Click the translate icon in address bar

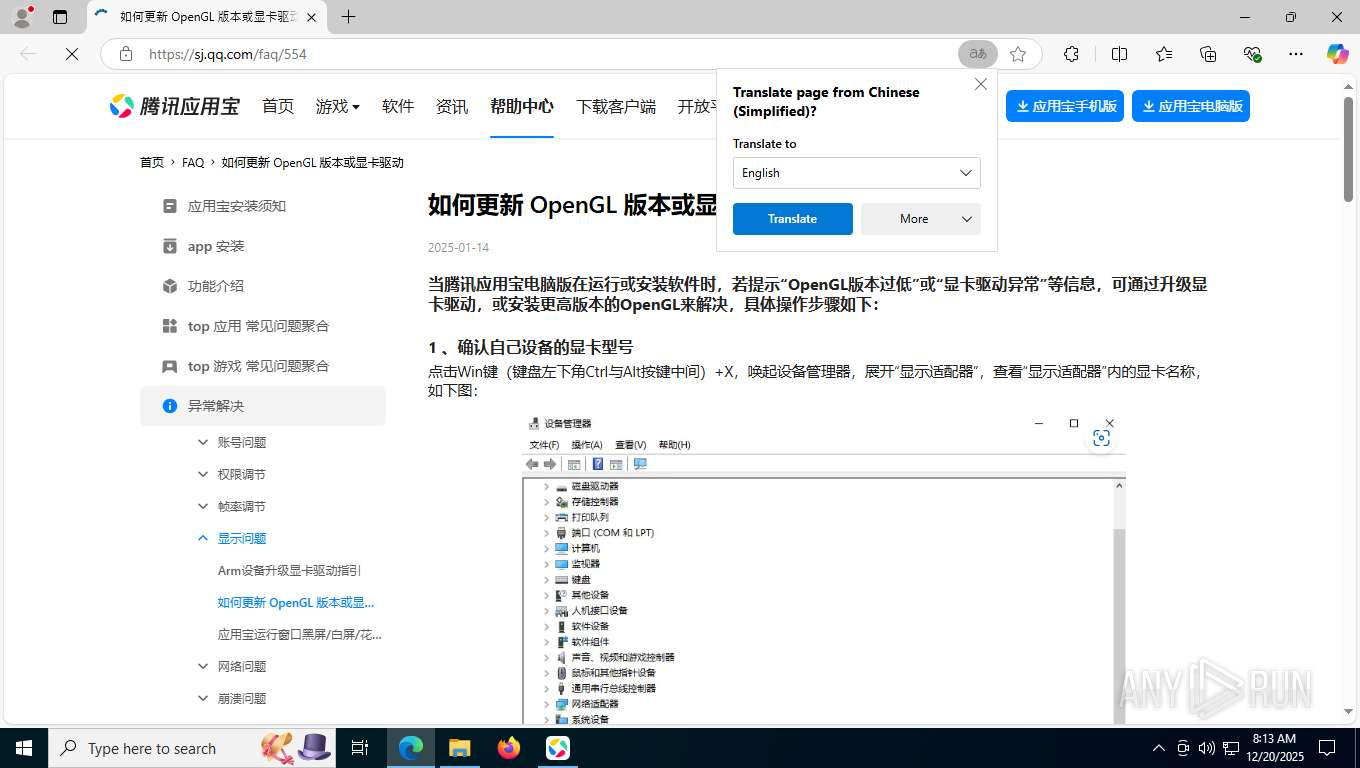[978, 54]
